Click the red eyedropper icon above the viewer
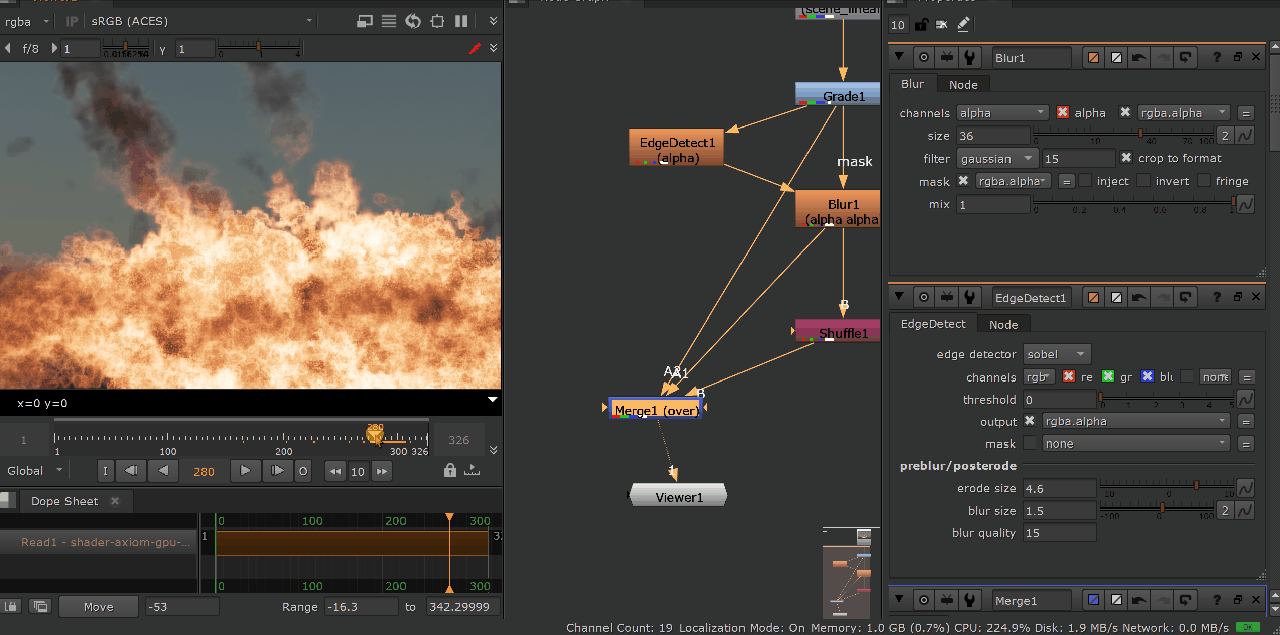 pyautogui.click(x=474, y=47)
